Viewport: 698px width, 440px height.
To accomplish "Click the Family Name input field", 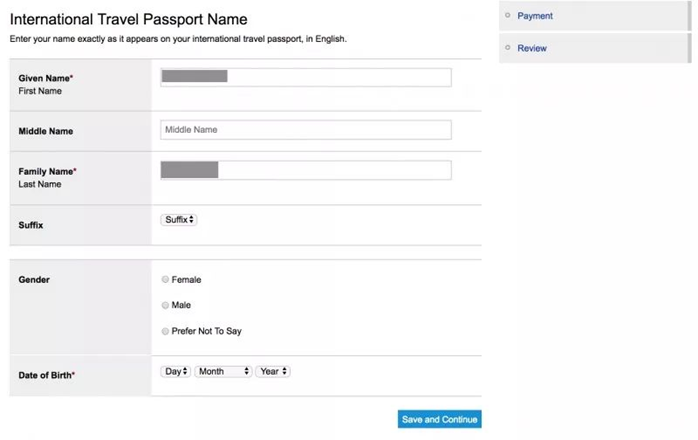I will tap(305, 170).
